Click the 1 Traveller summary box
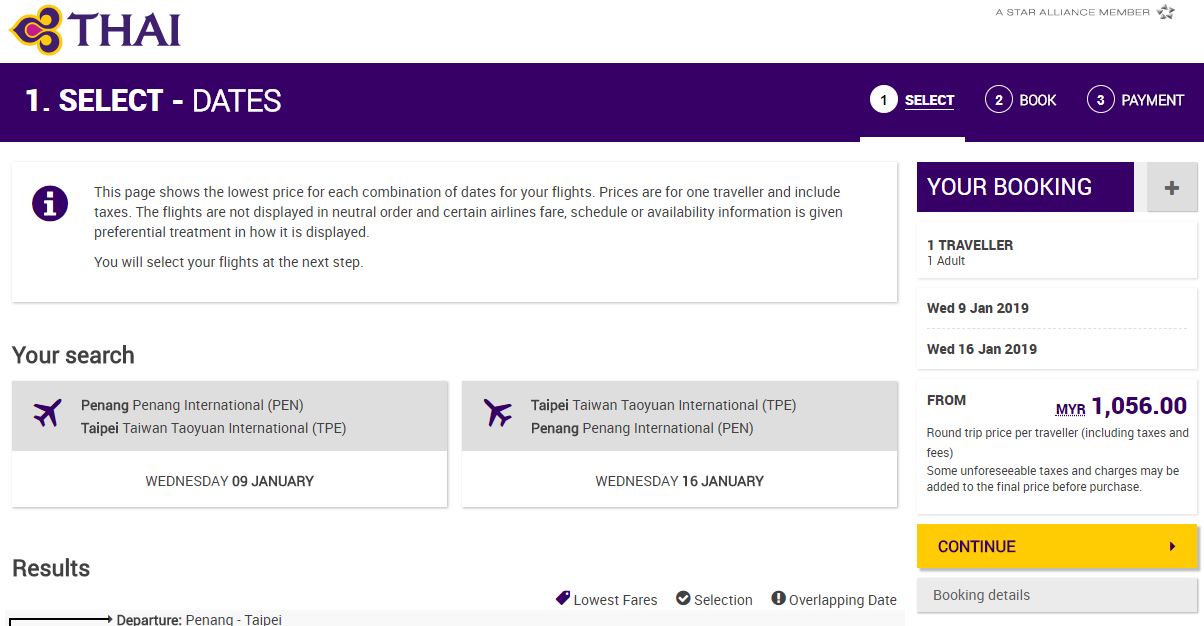1204x626 pixels. click(x=1056, y=251)
